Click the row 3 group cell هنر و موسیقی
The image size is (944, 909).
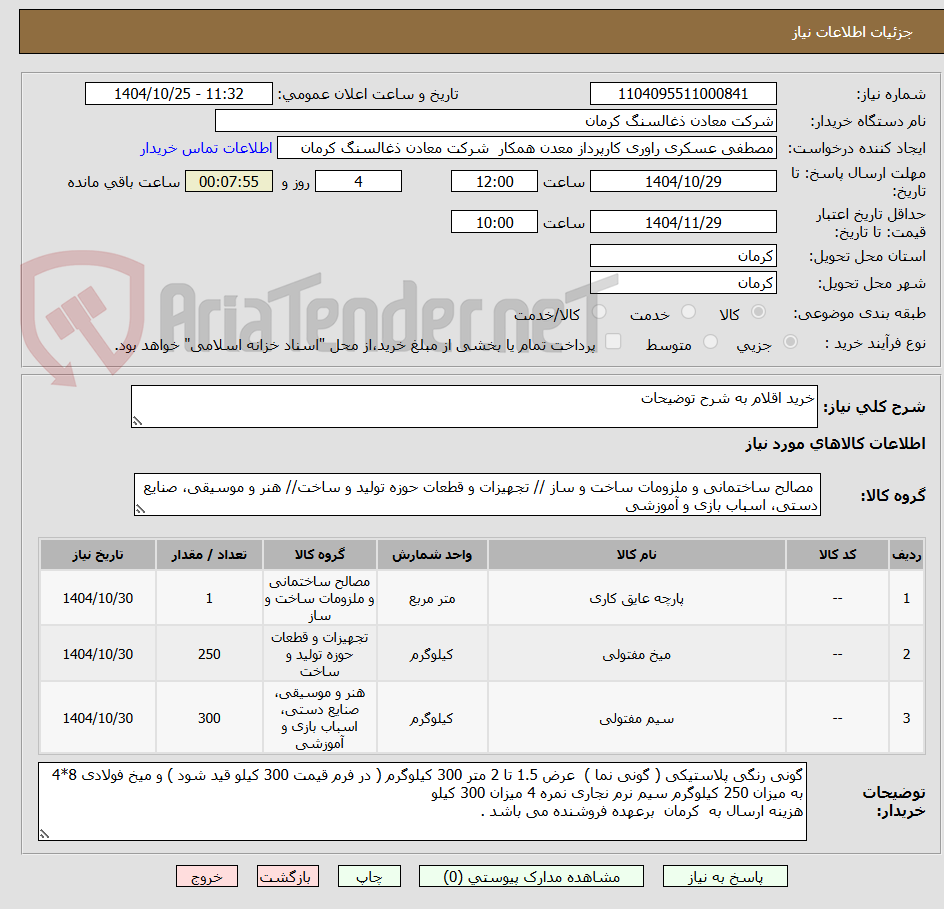pyautogui.click(x=320, y=718)
